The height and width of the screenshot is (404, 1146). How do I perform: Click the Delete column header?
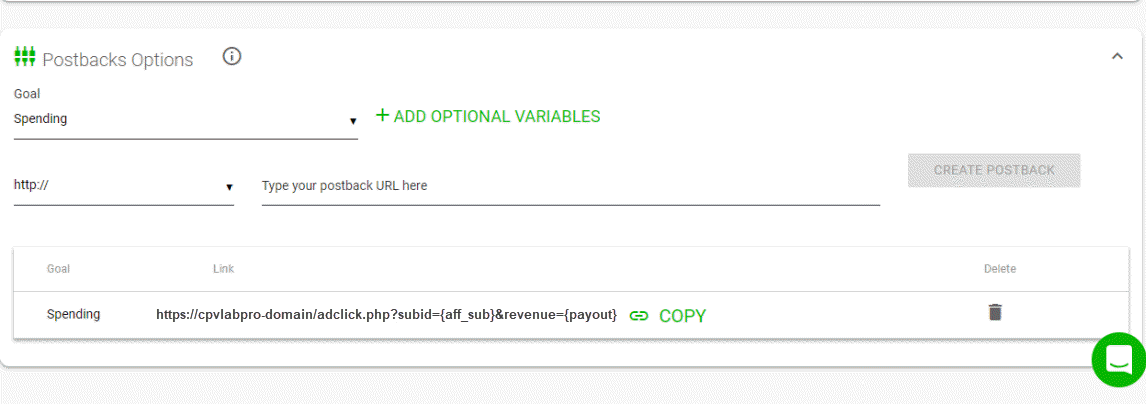pyautogui.click(x=1000, y=269)
